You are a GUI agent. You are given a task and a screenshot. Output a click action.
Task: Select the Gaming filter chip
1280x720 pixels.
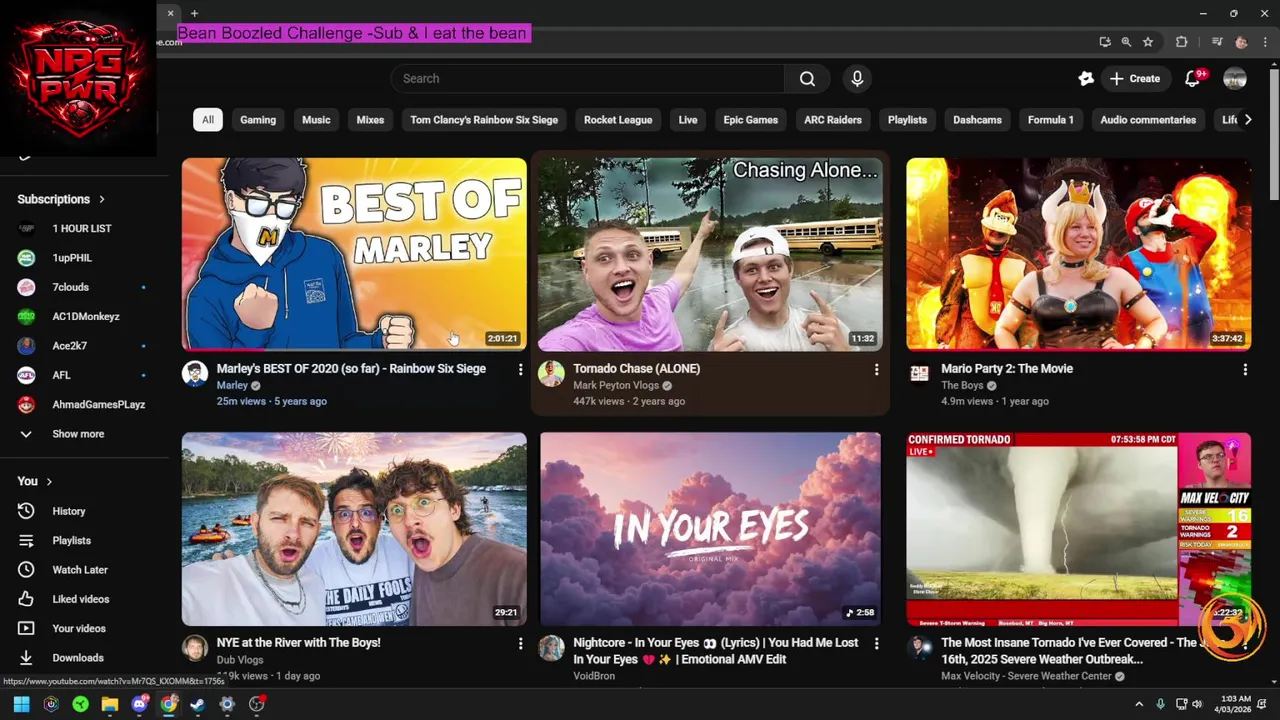point(258,120)
